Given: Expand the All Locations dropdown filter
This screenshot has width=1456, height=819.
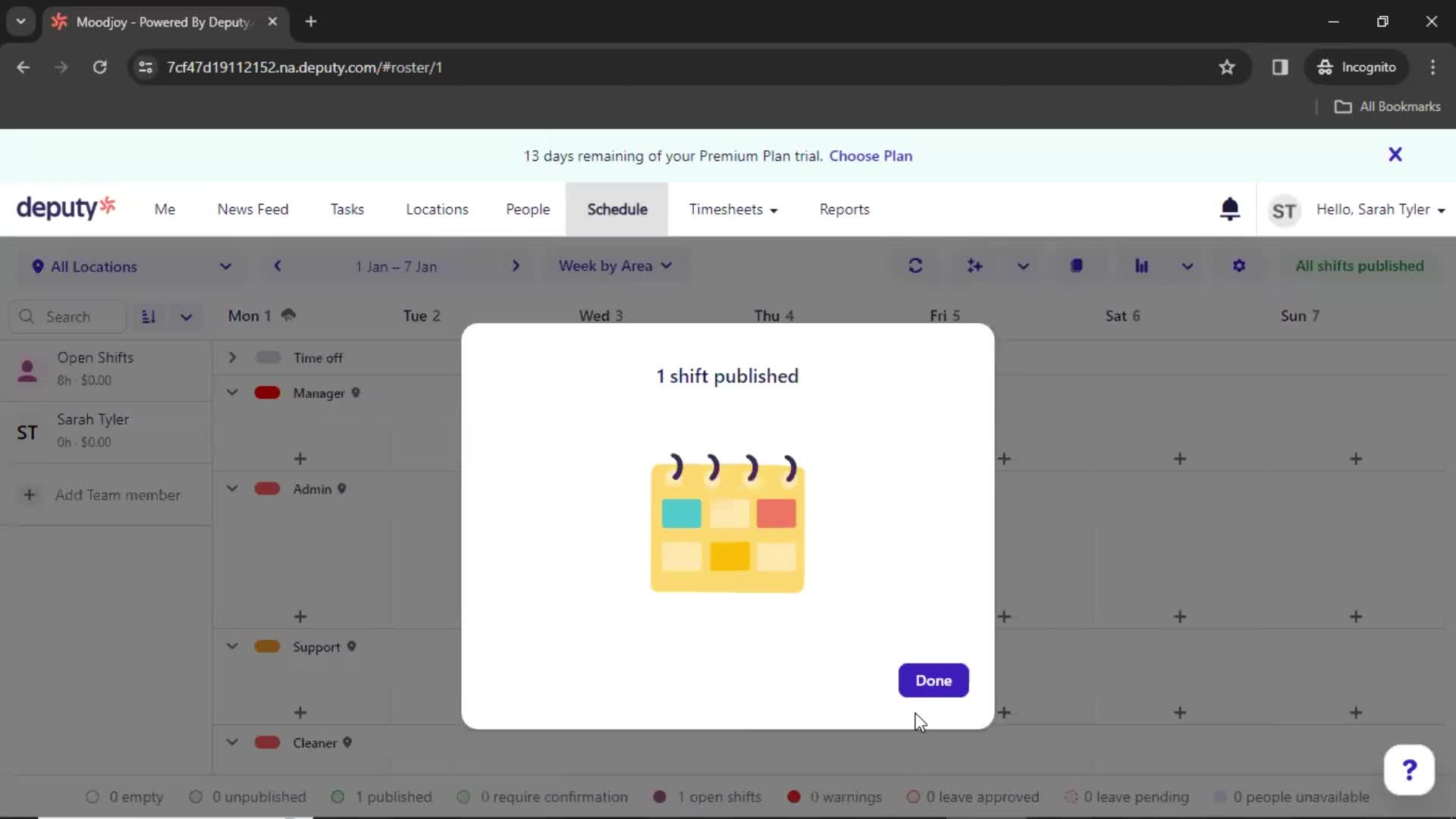Looking at the screenshot, I should [x=128, y=266].
